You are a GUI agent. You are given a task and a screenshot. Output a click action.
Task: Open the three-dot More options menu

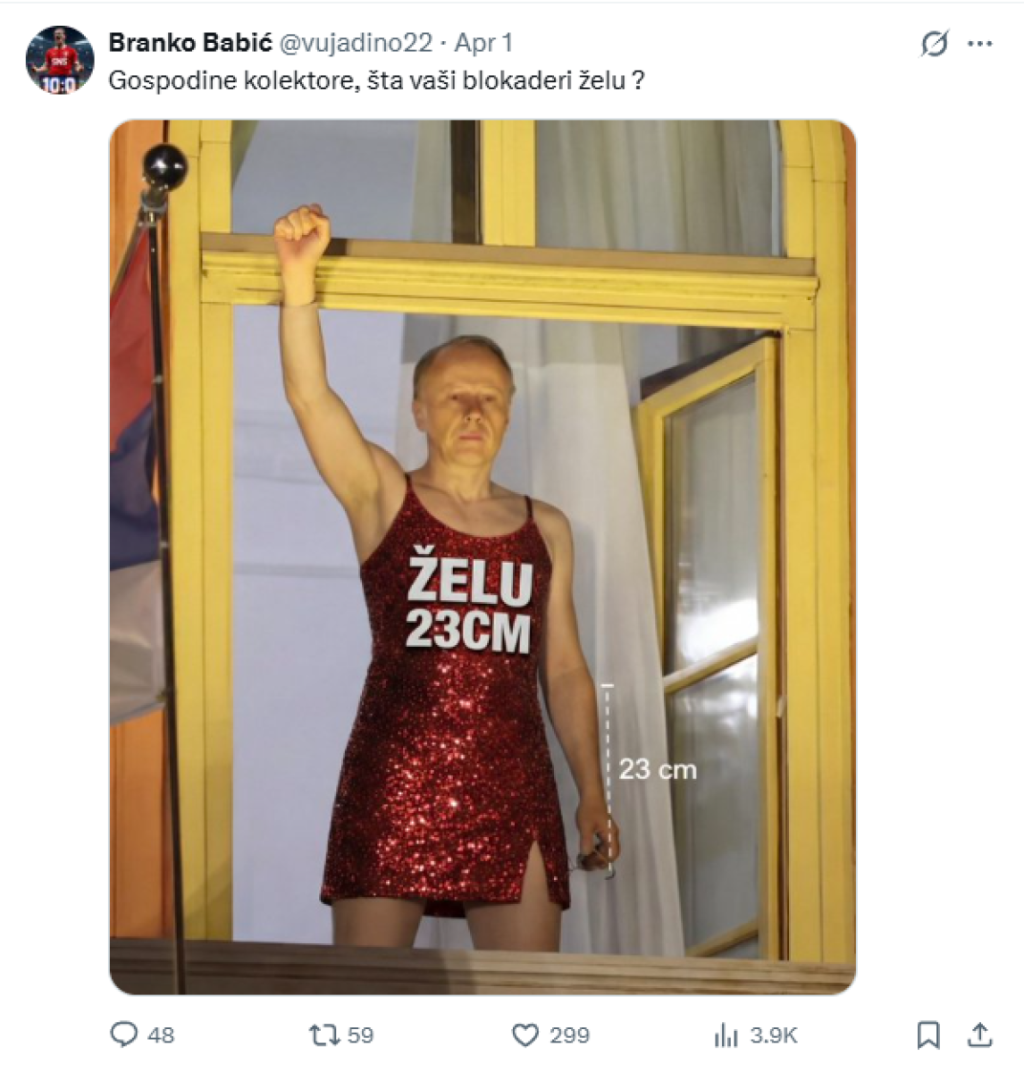[x=980, y=44]
